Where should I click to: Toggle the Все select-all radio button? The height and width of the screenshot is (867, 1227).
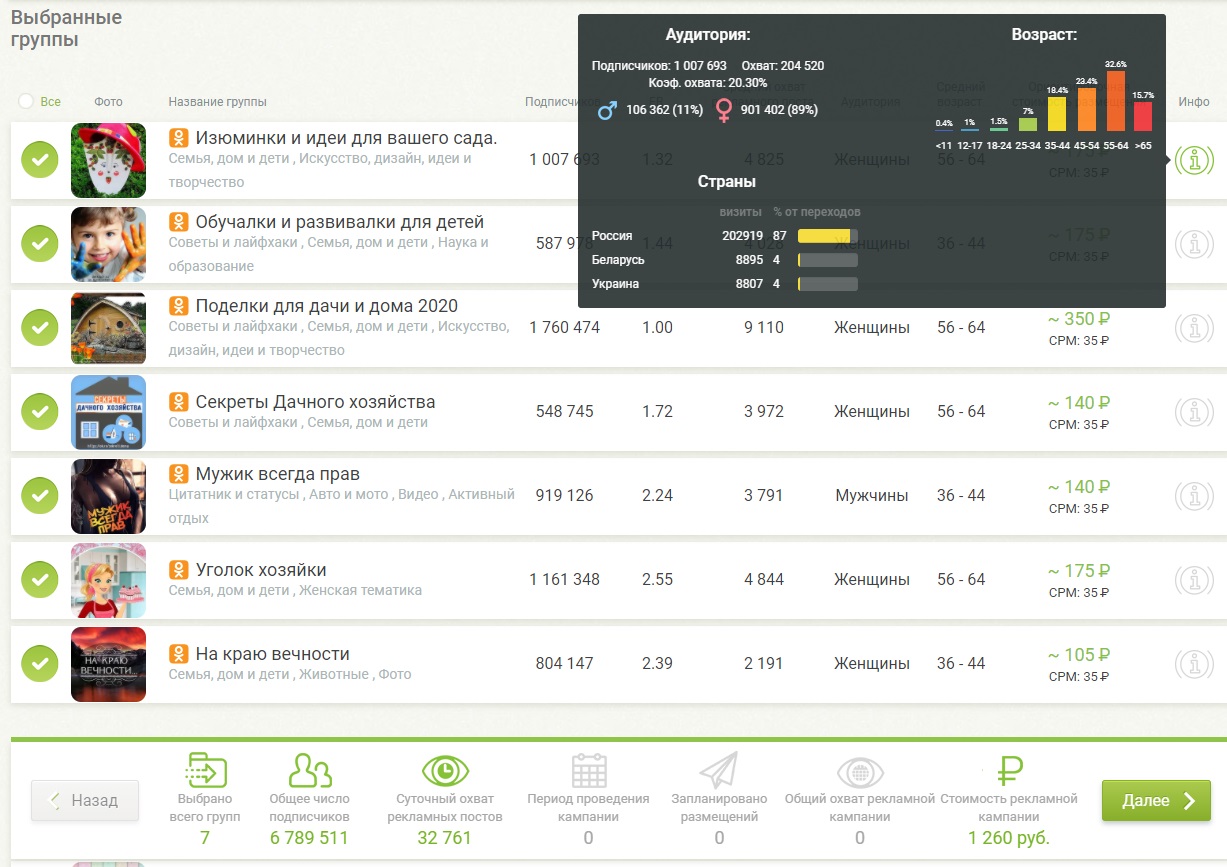[x=26, y=101]
